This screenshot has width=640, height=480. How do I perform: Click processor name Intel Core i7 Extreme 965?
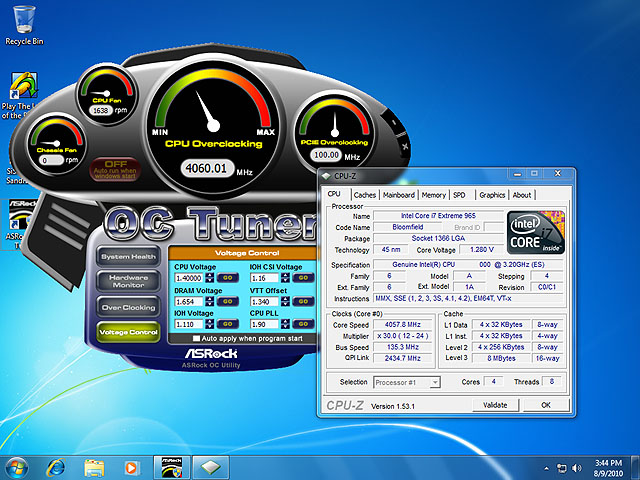click(x=438, y=216)
